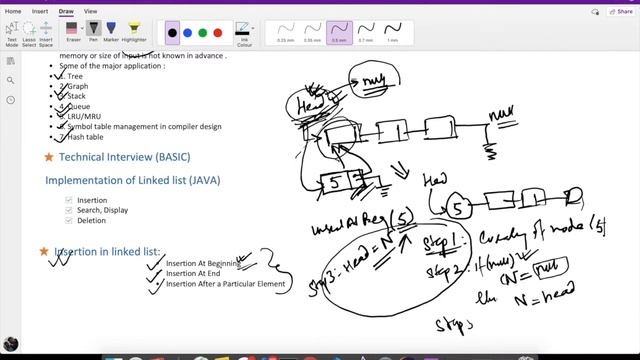Click the Implementation of Linked list (JAVA) heading

(133, 180)
